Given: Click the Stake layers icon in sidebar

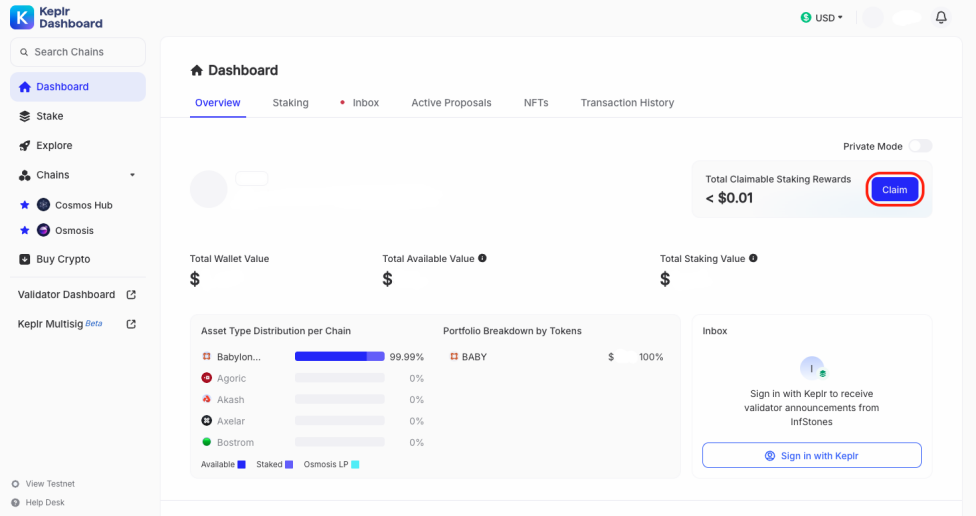Looking at the screenshot, I should coord(24,116).
